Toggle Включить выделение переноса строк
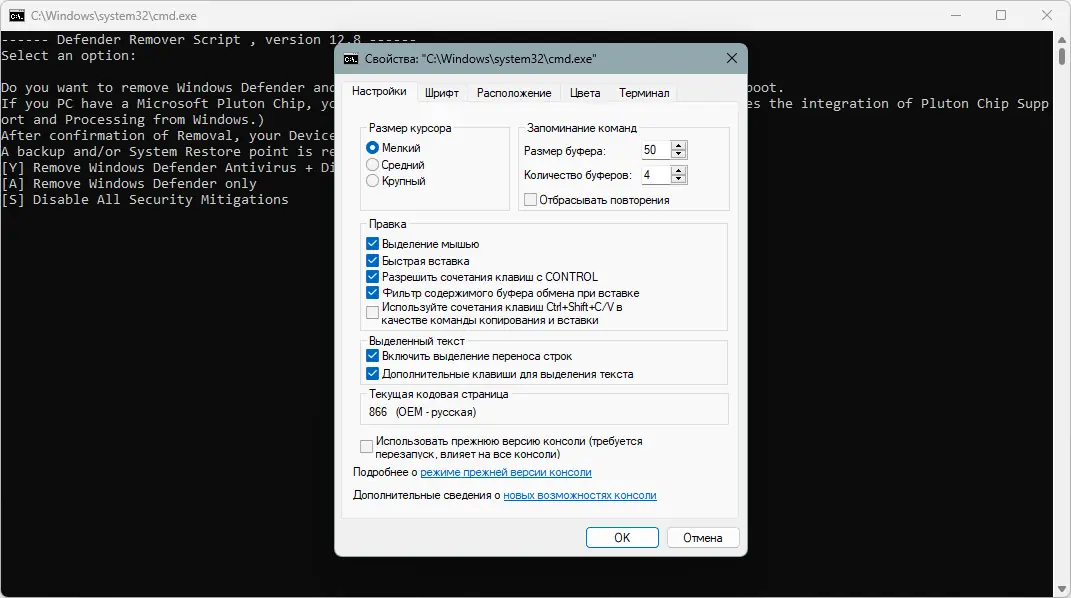 (372, 356)
